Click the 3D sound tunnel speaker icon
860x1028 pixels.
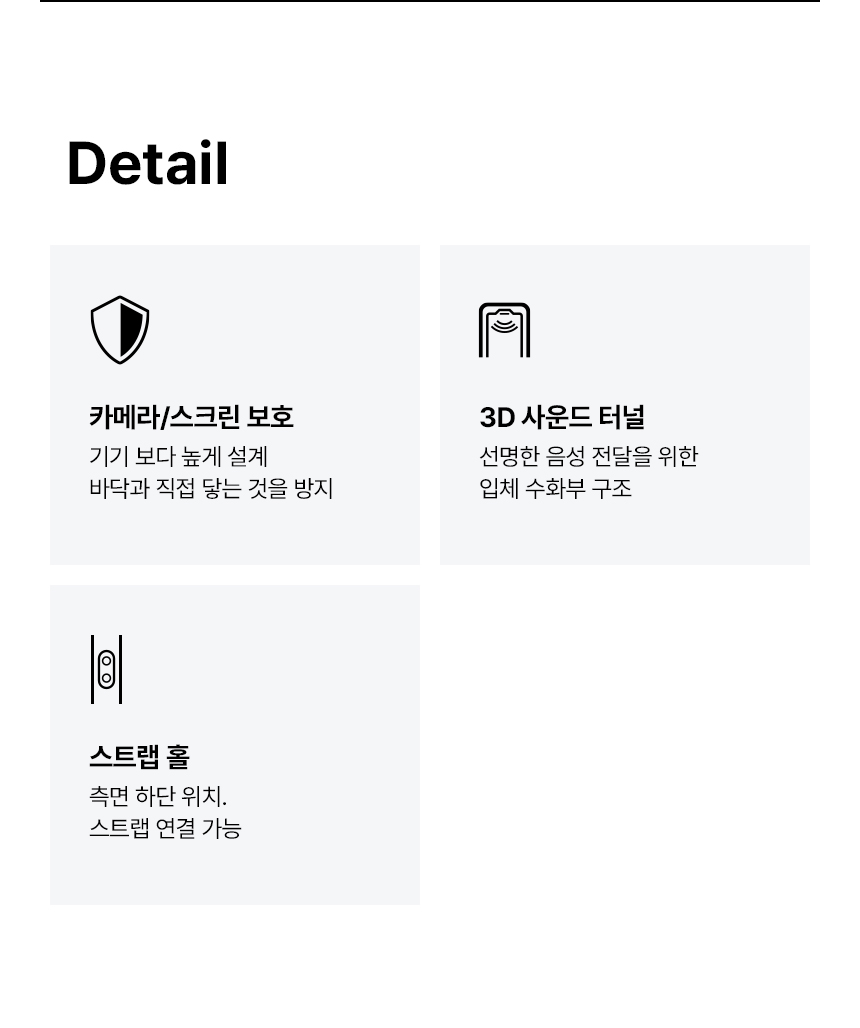click(504, 330)
